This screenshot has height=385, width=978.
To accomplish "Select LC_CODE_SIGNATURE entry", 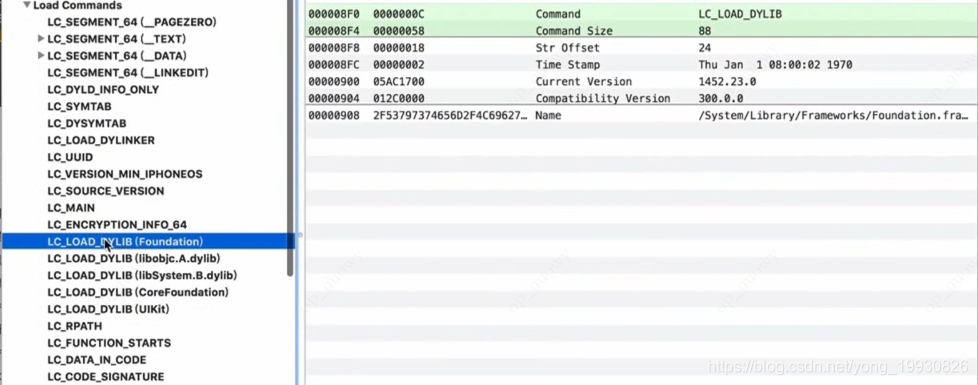I will pos(106,377).
